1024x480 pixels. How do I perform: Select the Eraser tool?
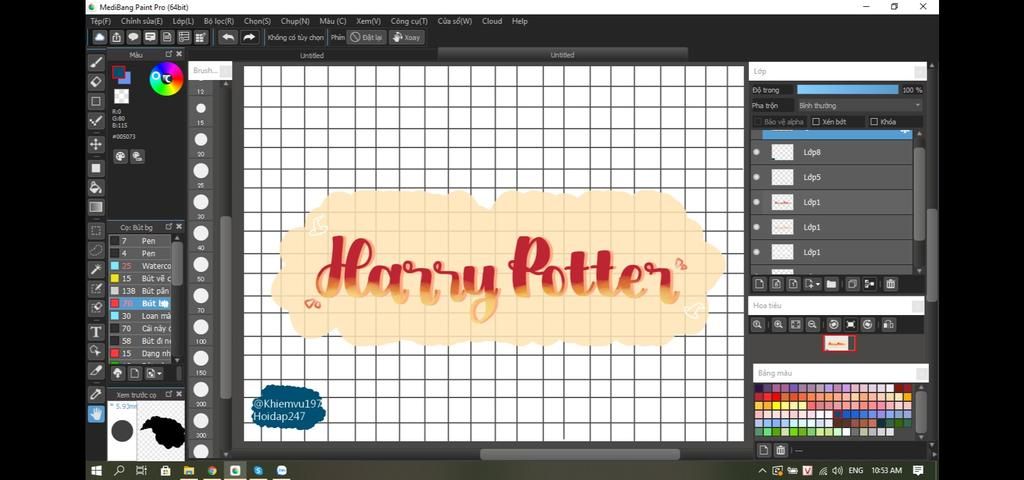[x=96, y=82]
